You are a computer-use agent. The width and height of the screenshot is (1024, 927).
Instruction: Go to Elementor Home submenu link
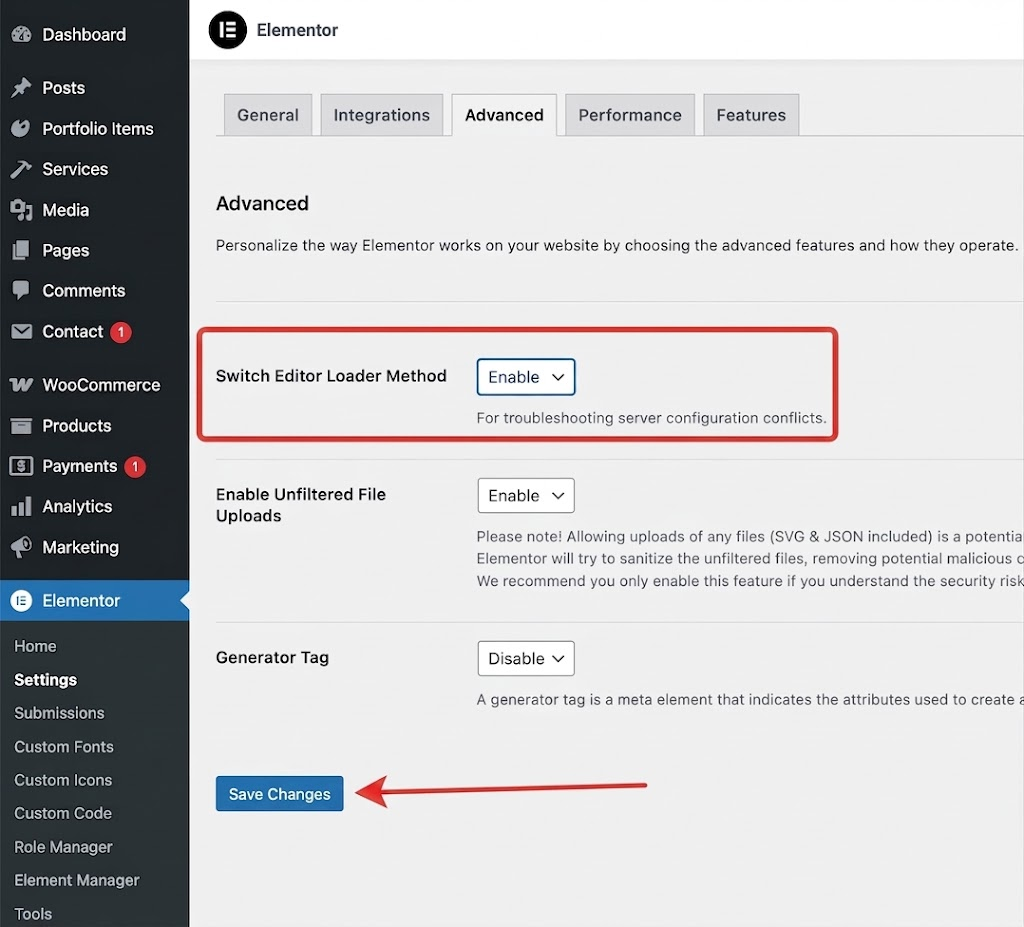[35, 646]
